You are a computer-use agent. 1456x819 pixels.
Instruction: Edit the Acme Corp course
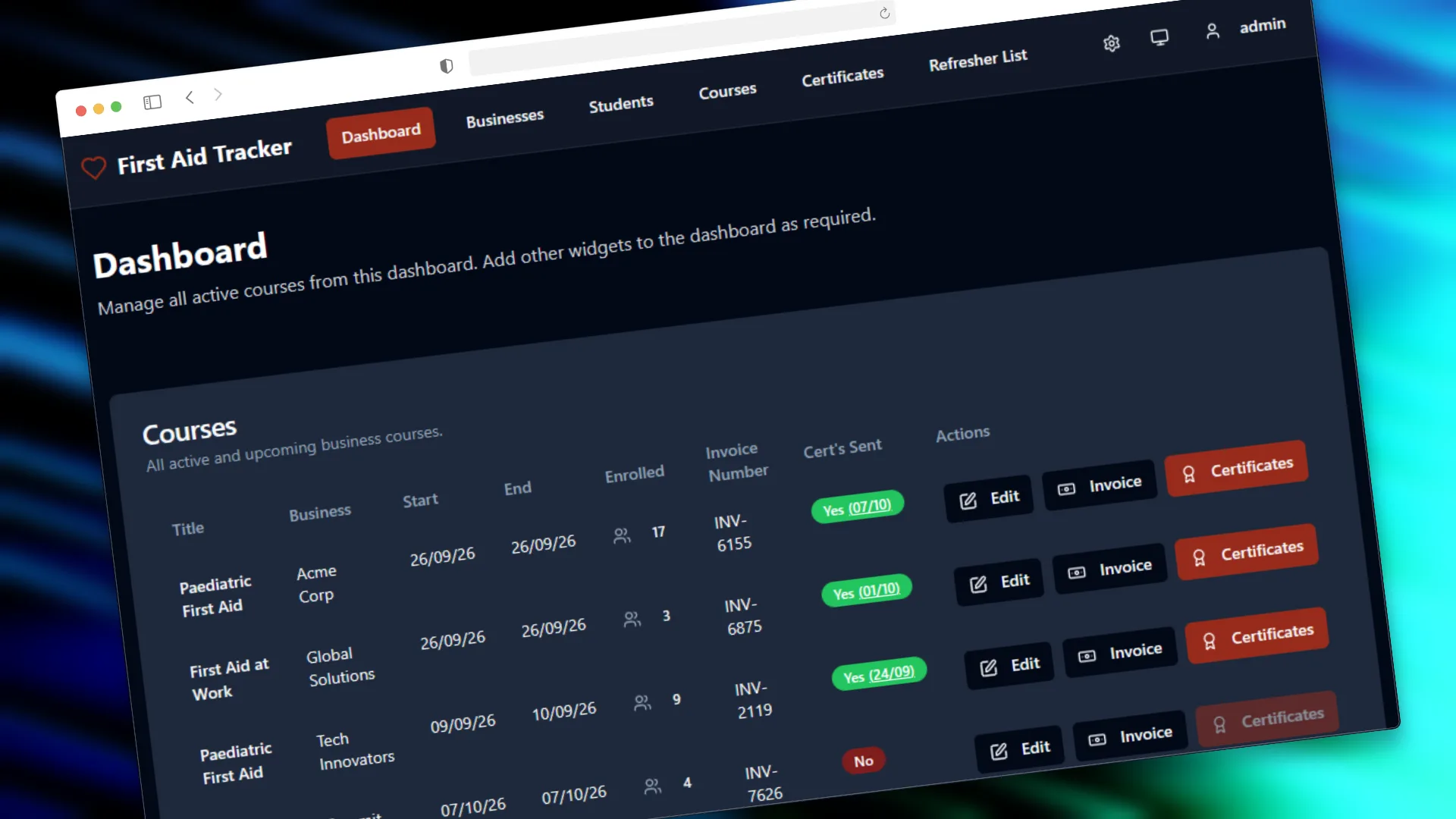[x=989, y=499]
